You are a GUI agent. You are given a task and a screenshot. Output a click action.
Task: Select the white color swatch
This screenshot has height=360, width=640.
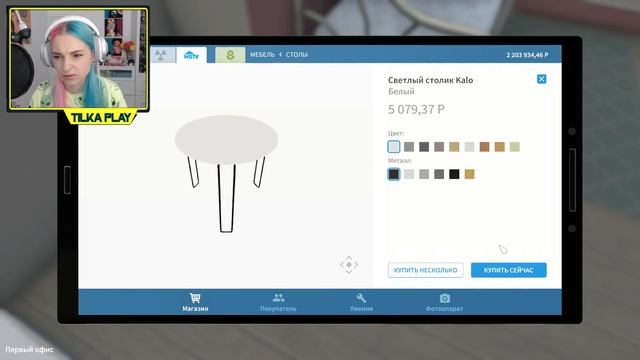click(x=394, y=147)
